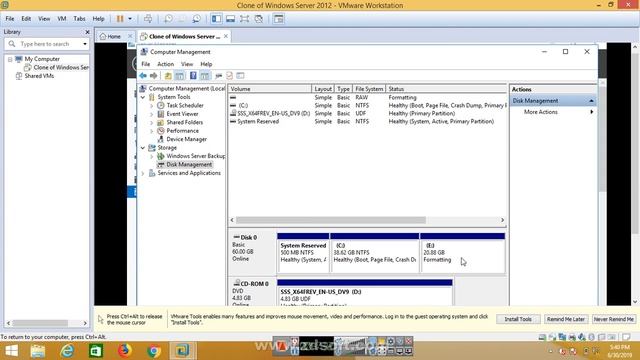The image size is (640, 360).
Task: Select the SSS_X64FREV_EN-US_DV9 (D:) volume row
Action: pos(367,113)
